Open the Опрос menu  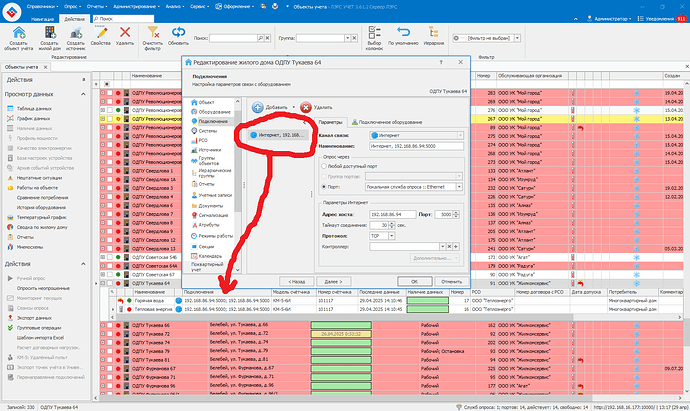click(x=72, y=7)
